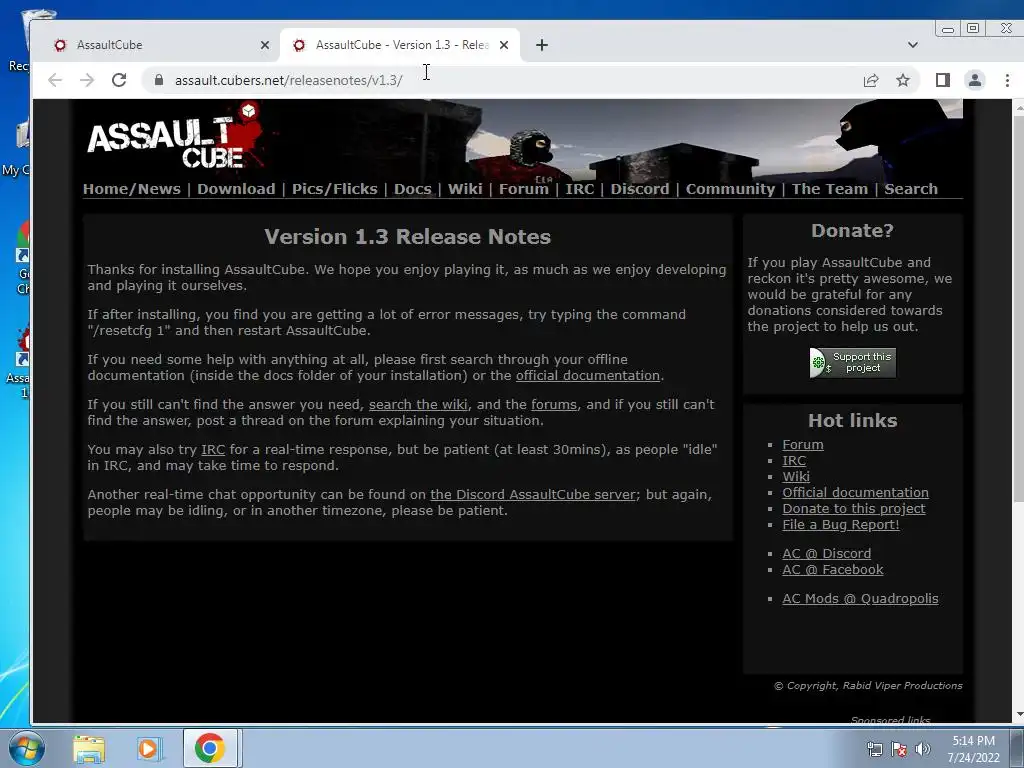Bookmark this page with the star icon
1024x768 pixels.
[903, 80]
